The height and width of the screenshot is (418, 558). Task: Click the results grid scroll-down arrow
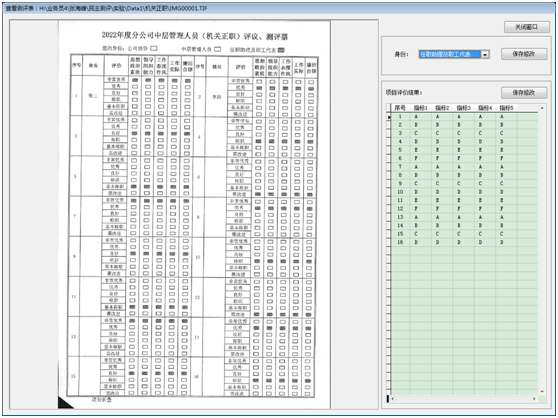pos(542,392)
